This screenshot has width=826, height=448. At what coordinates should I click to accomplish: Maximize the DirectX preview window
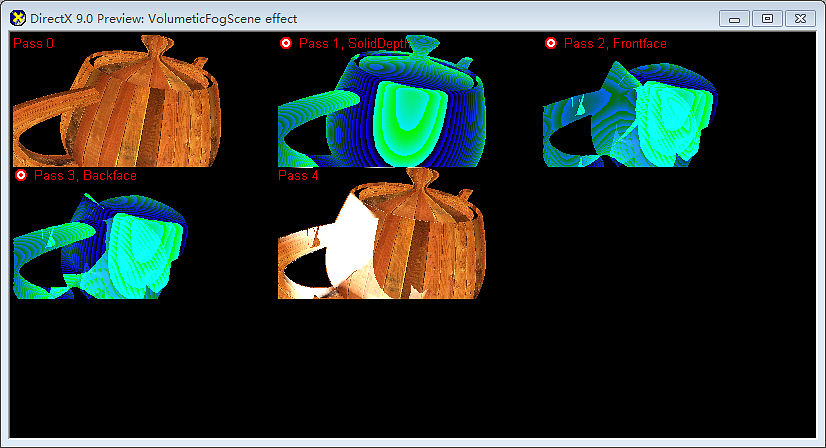pyautogui.click(x=767, y=19)
